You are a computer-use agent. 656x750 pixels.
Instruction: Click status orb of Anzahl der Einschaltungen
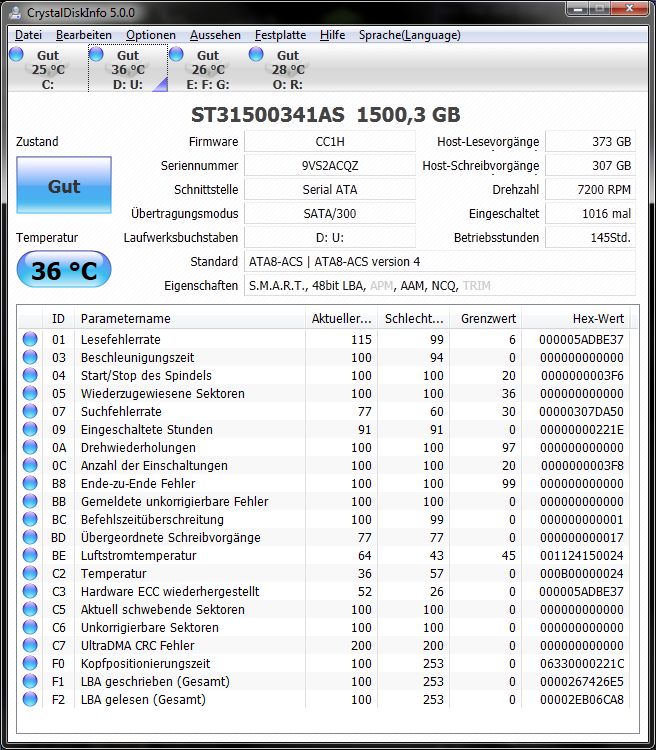30,465
